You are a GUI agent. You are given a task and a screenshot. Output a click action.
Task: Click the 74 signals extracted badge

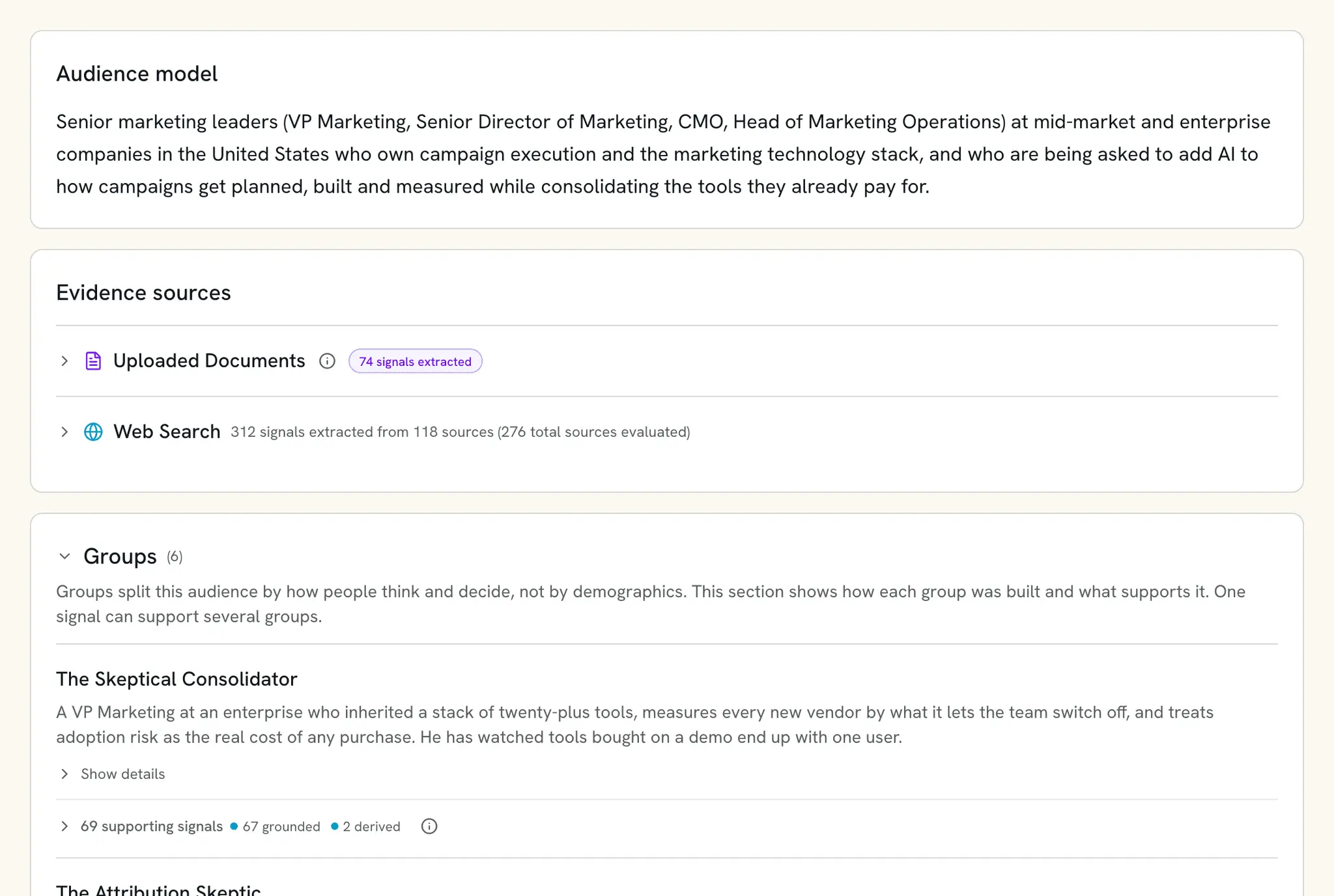point(415,361)
